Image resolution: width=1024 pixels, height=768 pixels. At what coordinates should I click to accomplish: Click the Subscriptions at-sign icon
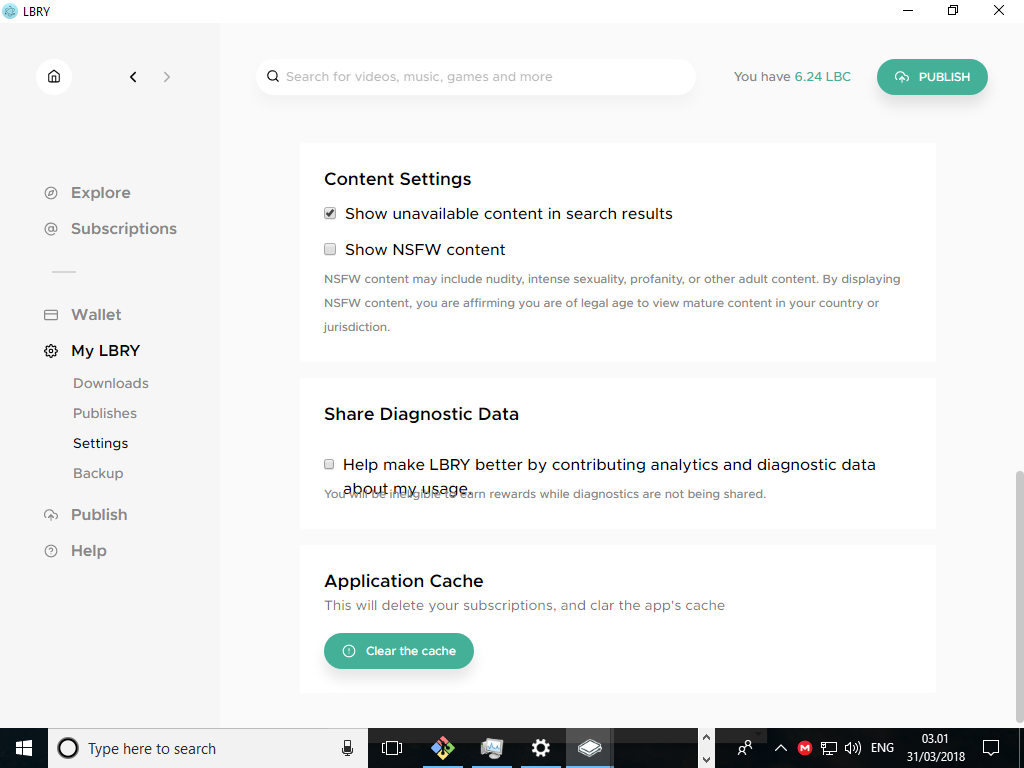tap(51, 229)
